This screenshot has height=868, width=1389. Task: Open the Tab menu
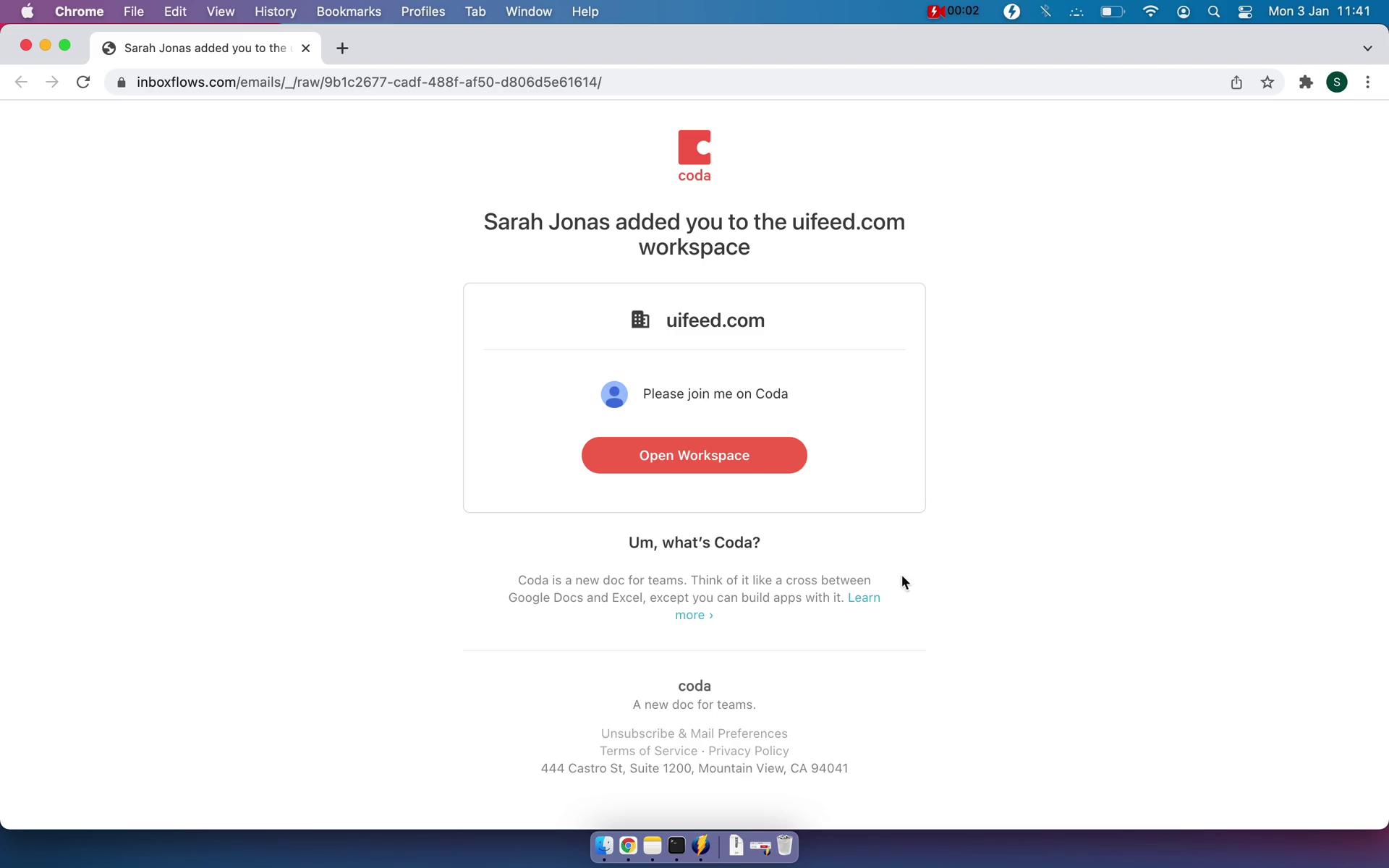pyautogui.click(x=475, y=12)
